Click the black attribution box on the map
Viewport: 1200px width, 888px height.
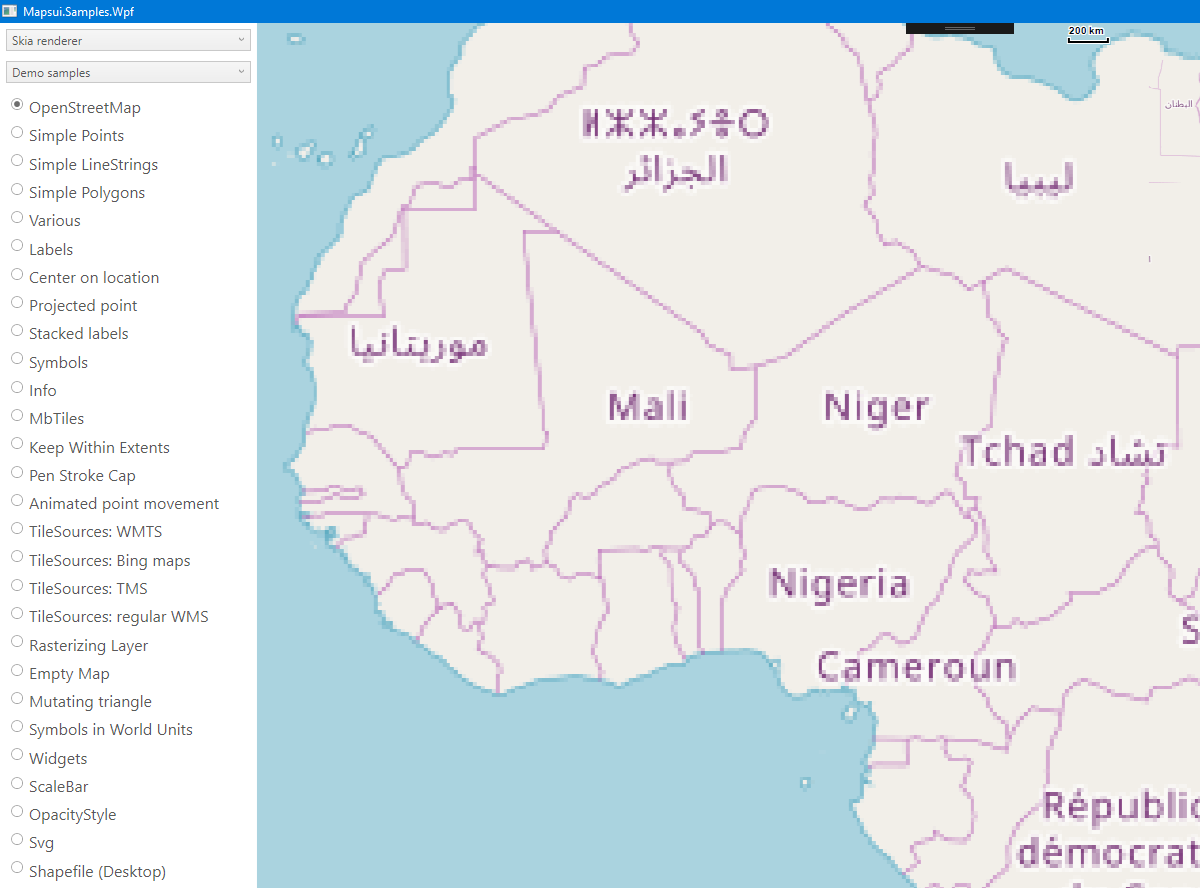pos(958,28)
